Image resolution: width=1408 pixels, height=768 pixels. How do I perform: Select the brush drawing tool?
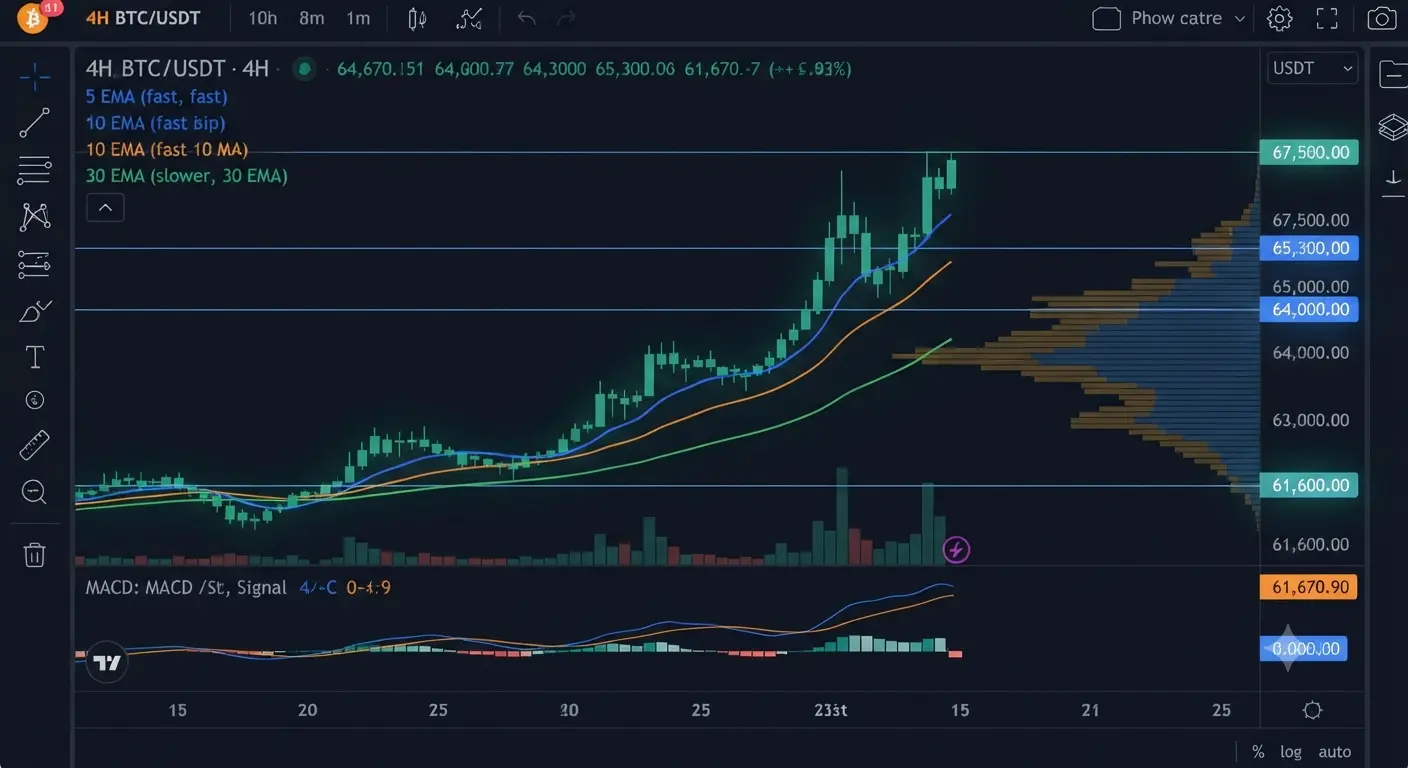(x=35, y=312)
